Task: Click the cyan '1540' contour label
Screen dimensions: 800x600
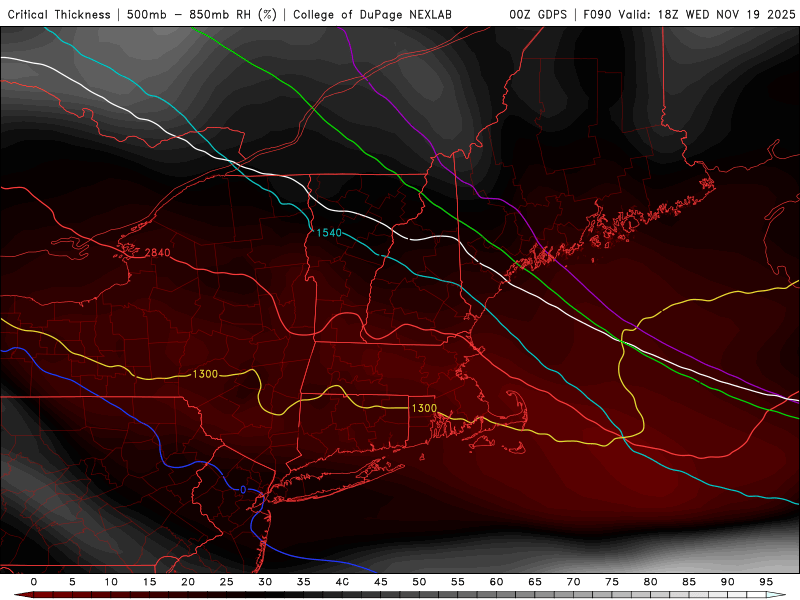Action: tap(329, 233)
